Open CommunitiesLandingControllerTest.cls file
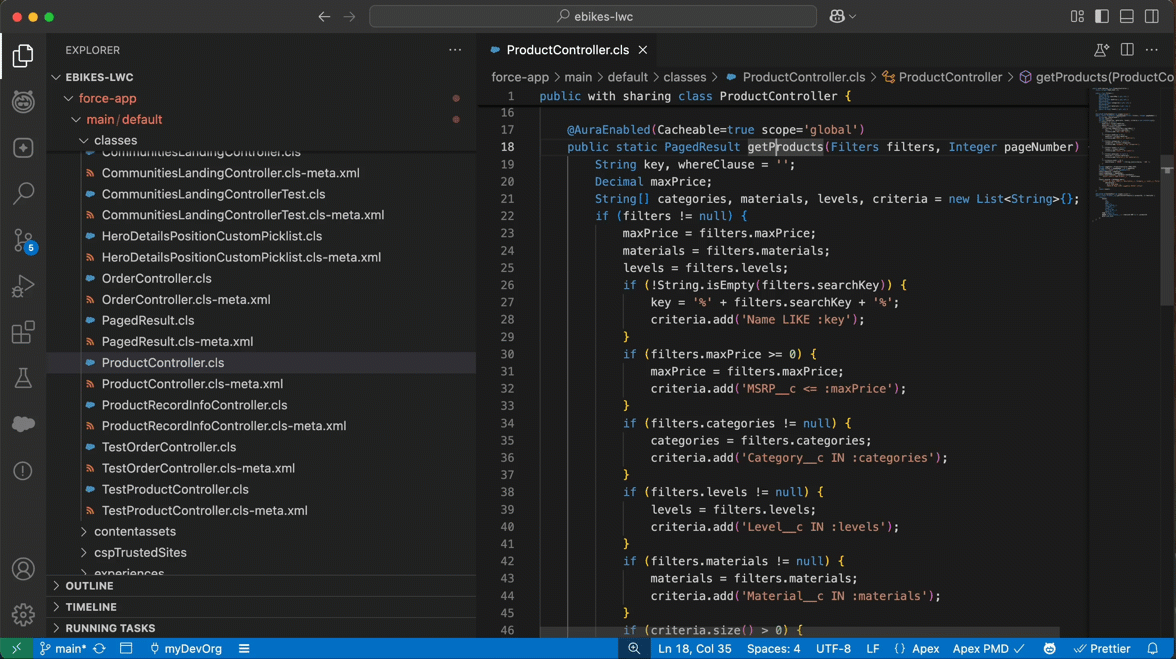This screenshot has width=1176, height=659. pos(213,194)
